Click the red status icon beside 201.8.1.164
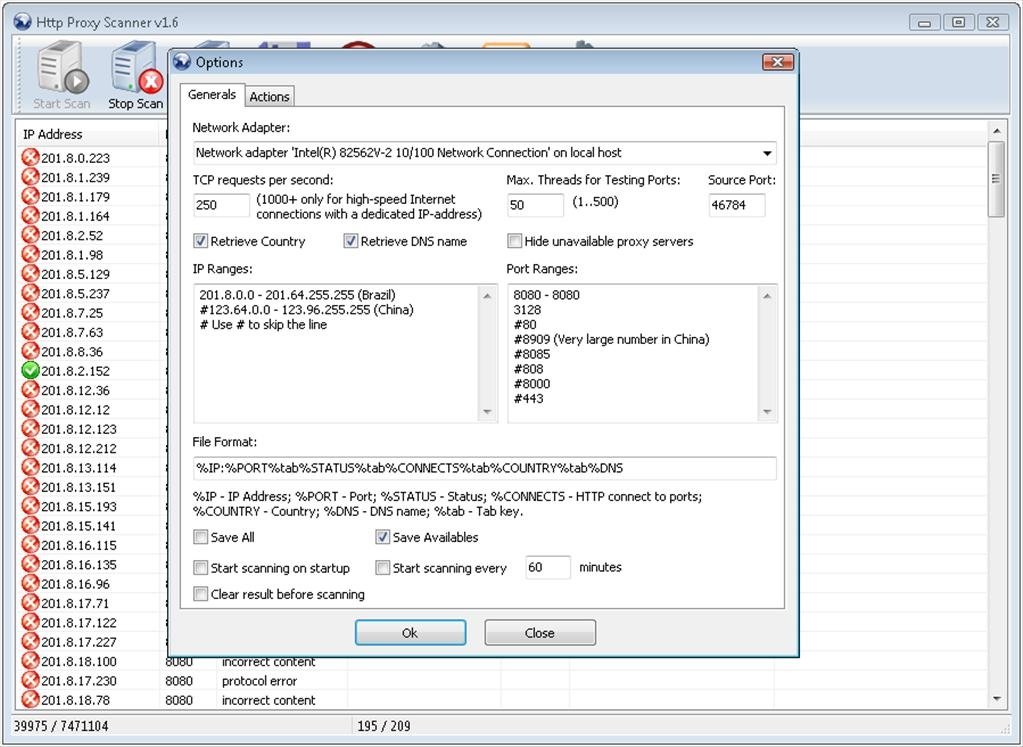Screen dimensions: 1023x747 pos(30,215)
